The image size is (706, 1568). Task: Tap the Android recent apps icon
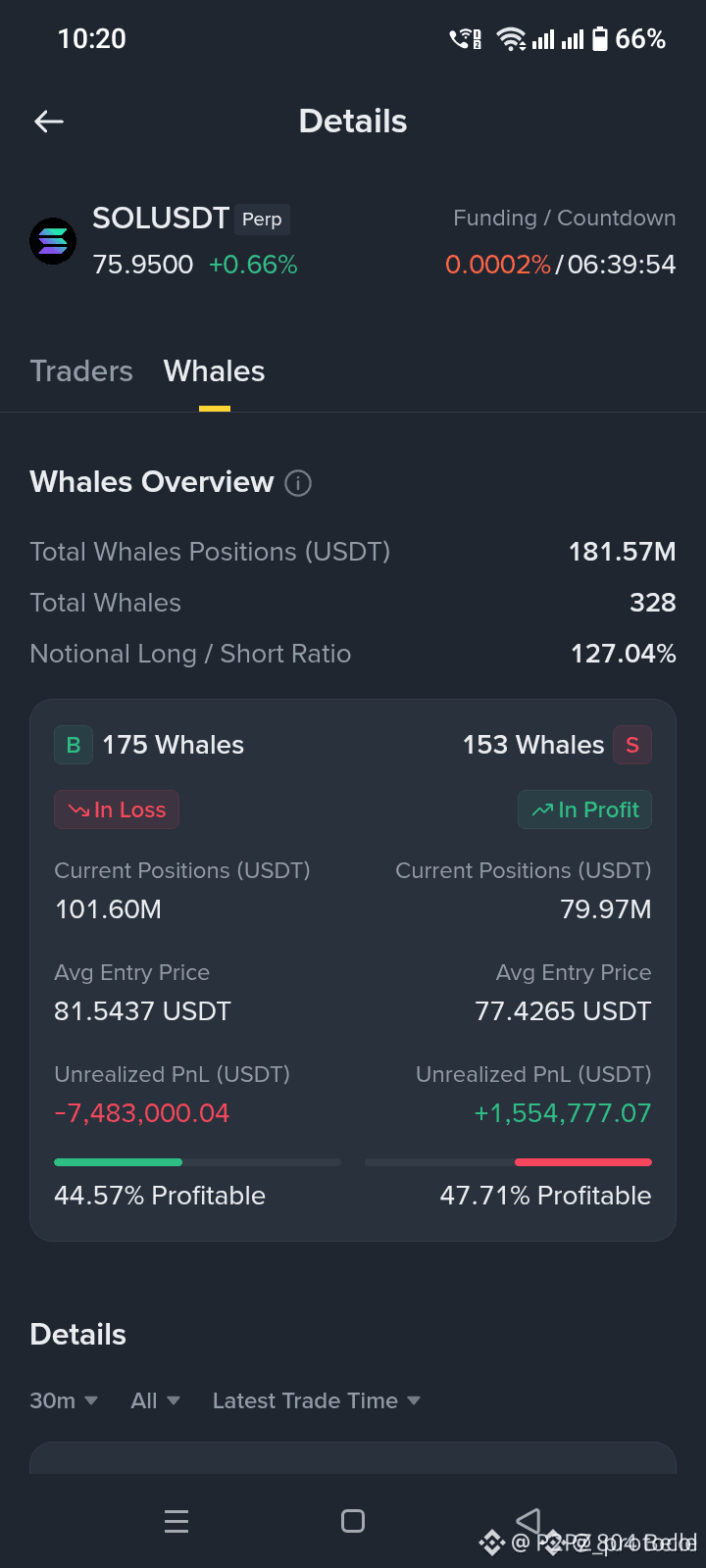tap(176, 1521)
